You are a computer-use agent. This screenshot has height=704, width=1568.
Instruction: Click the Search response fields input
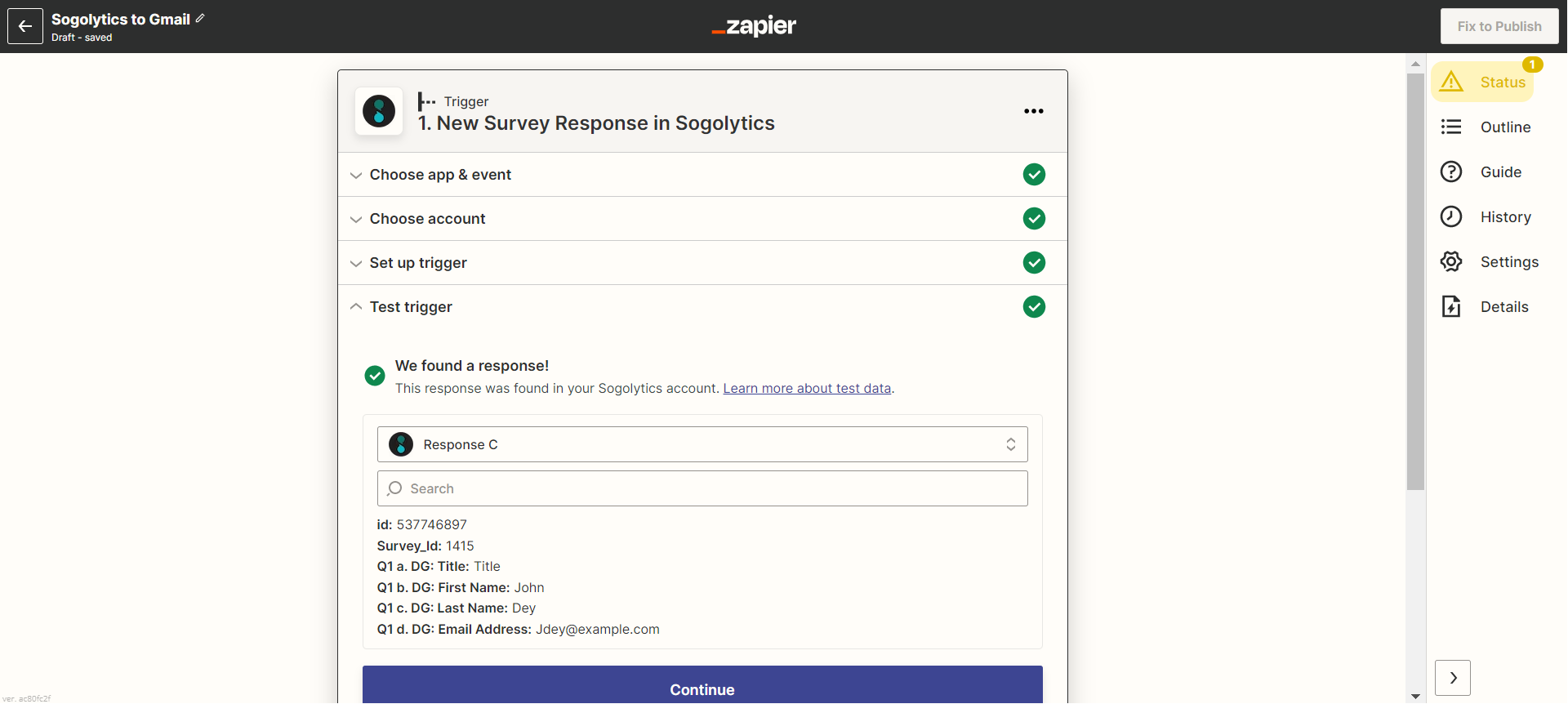[702, 488]
